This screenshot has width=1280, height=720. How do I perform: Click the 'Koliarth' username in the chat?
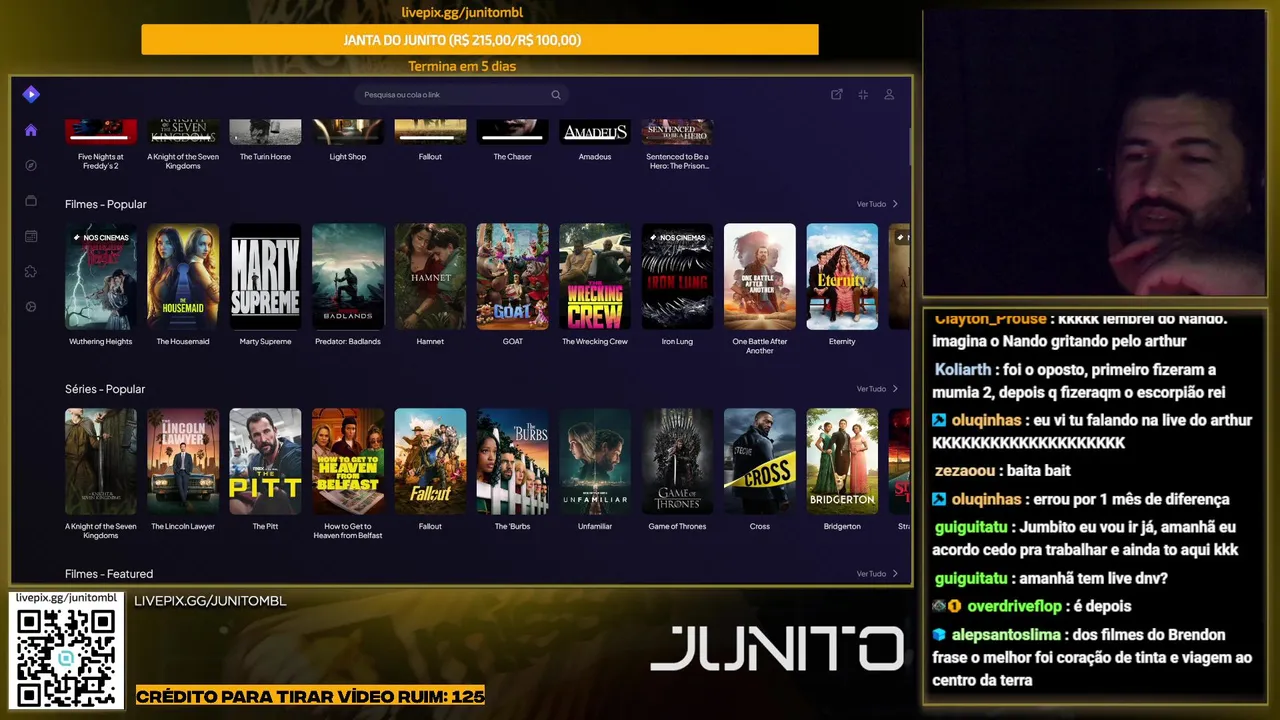[963, 369]
